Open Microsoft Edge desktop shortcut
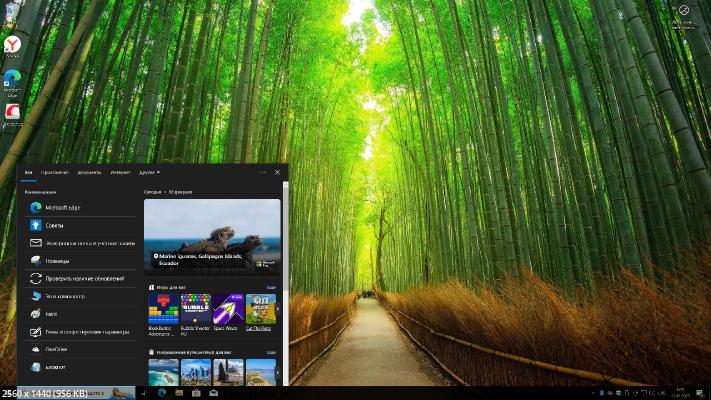This screenshot has height=400, width=711. click(x=12, y=83)
